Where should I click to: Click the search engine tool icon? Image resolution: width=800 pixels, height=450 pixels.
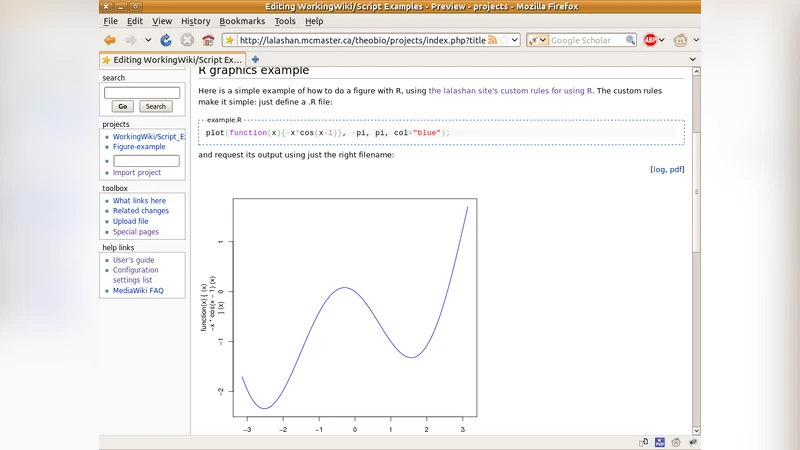coord(534,40)
